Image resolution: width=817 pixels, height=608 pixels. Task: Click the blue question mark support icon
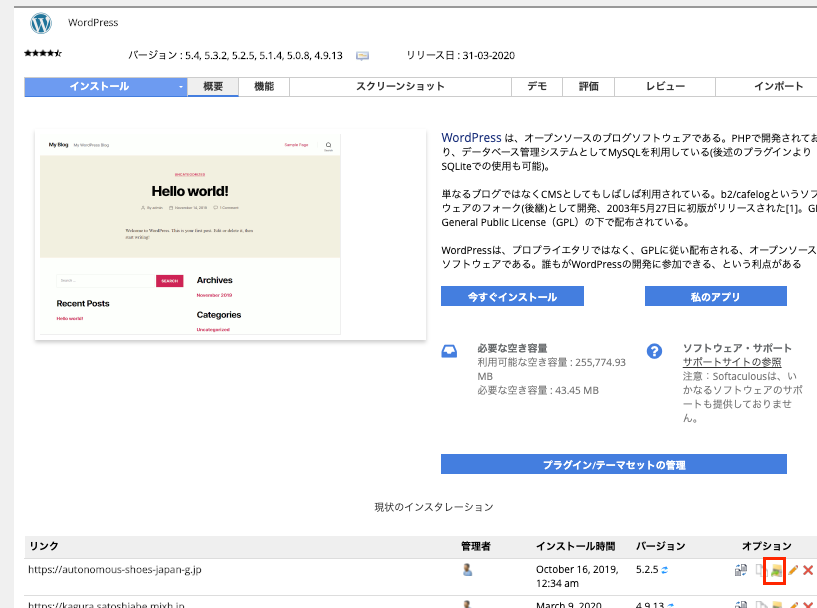[x=654, y=351]
